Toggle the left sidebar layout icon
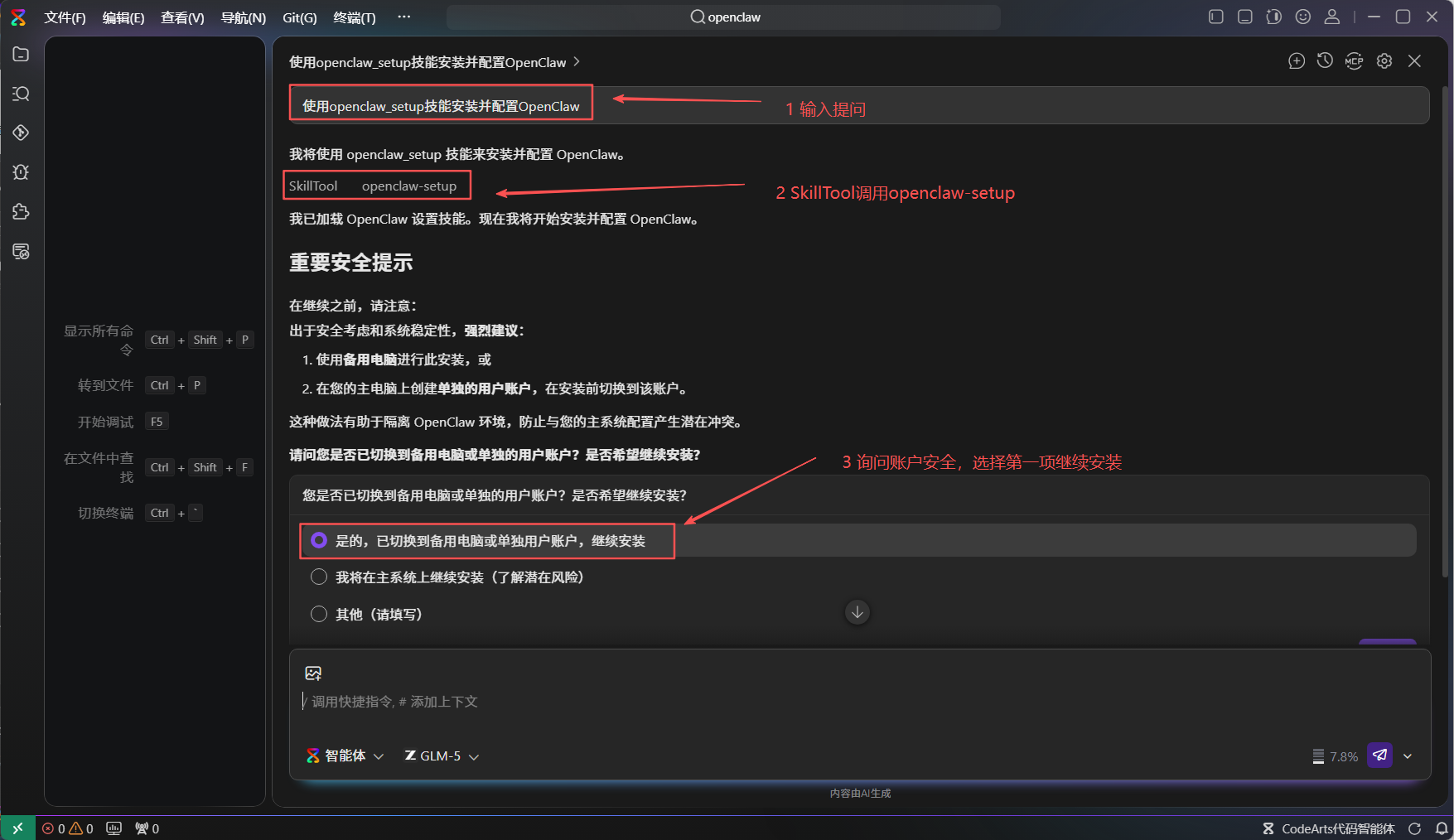The width and height of the screenshot is (1454, 840). click(1215, 17)
